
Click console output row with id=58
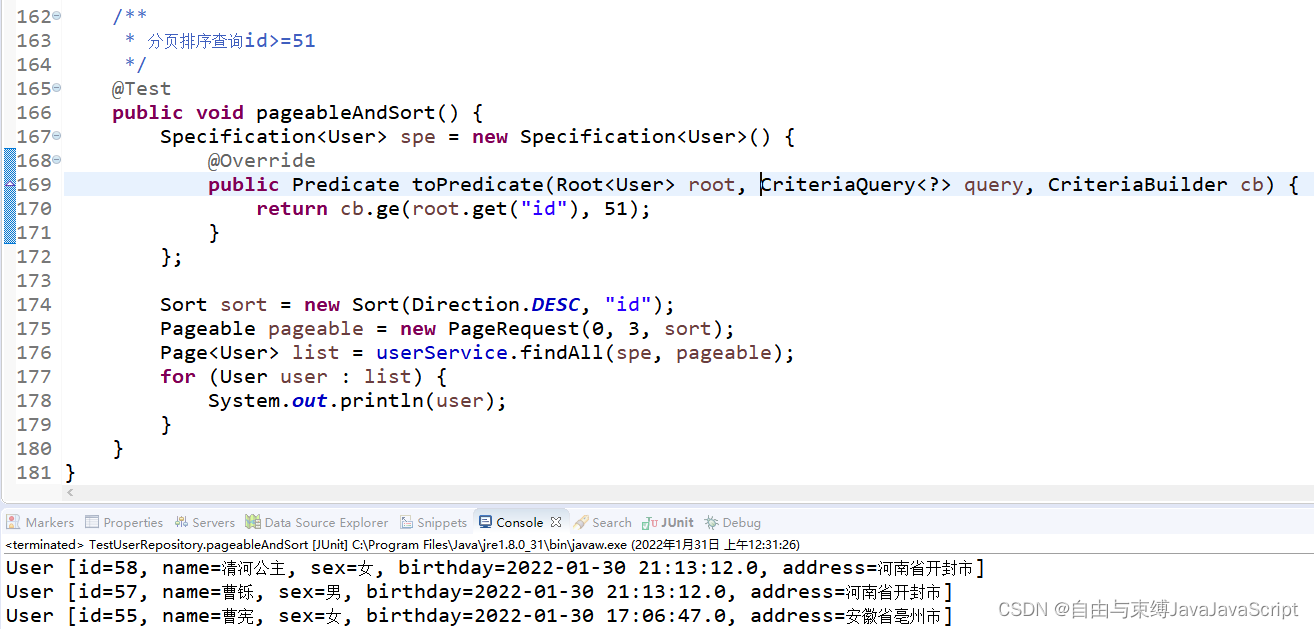tap(495, 569)
